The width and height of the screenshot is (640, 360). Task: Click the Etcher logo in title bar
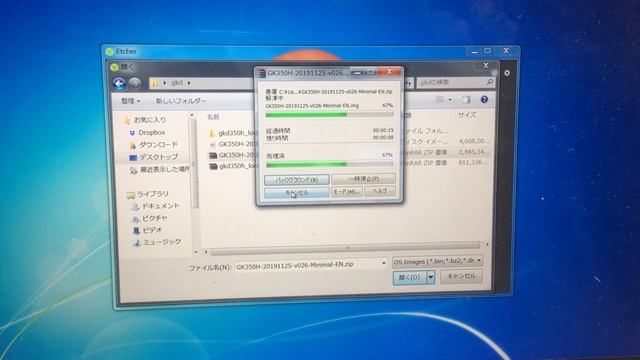click(x=109, y=51)
